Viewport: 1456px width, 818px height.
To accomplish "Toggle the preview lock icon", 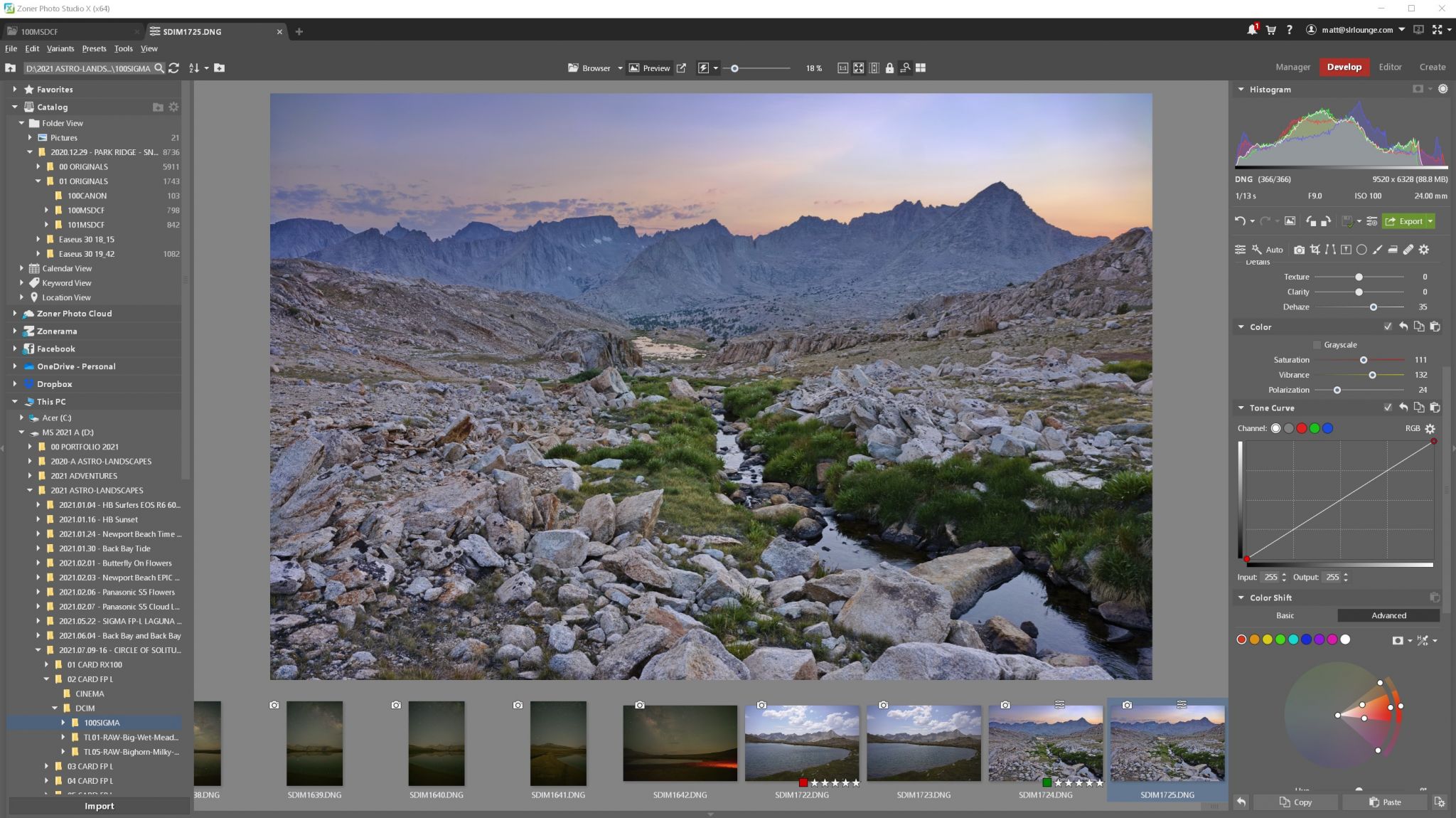I will (x=891, y=68).
